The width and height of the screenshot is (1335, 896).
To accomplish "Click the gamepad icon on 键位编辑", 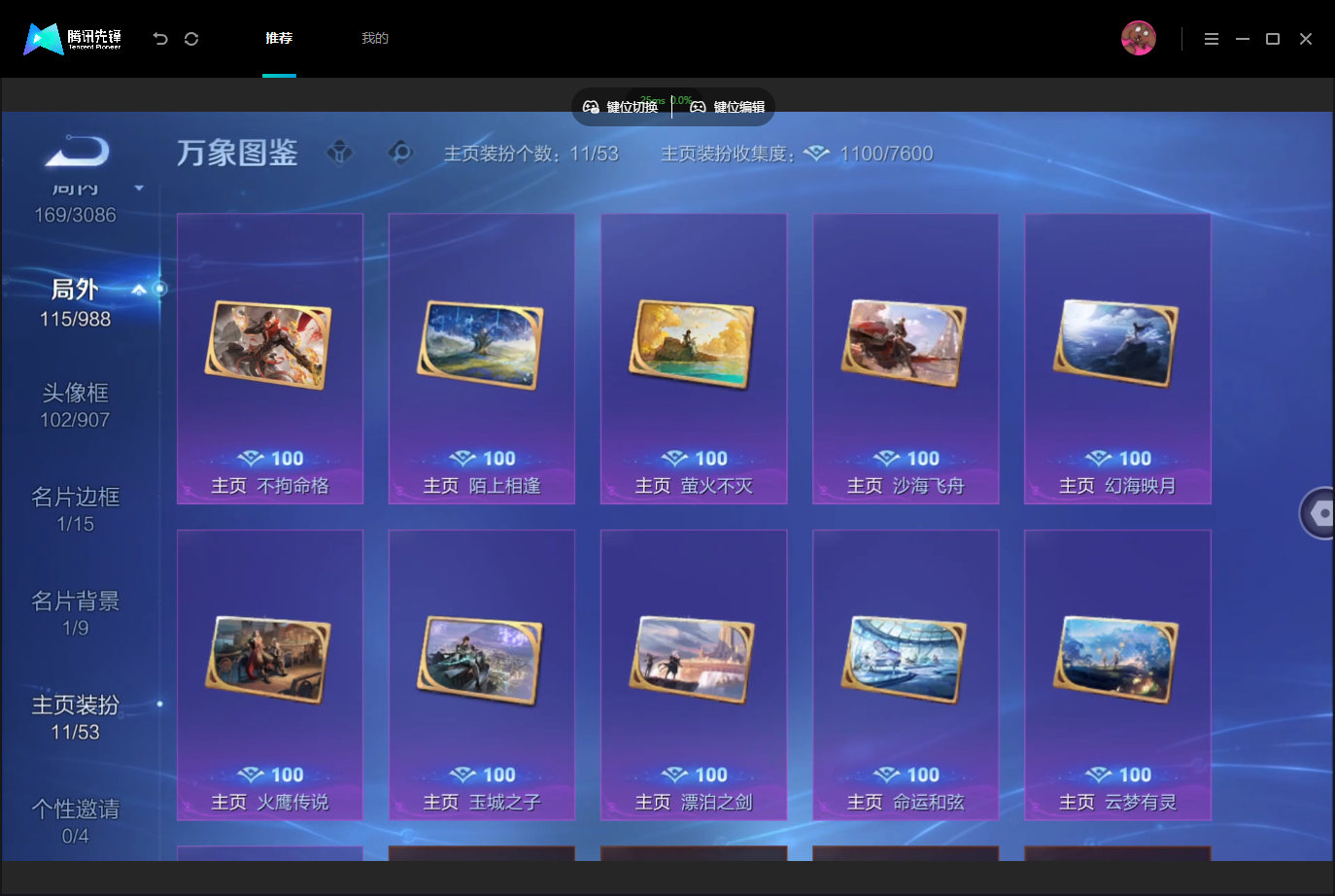I will [x=698, y=107].
